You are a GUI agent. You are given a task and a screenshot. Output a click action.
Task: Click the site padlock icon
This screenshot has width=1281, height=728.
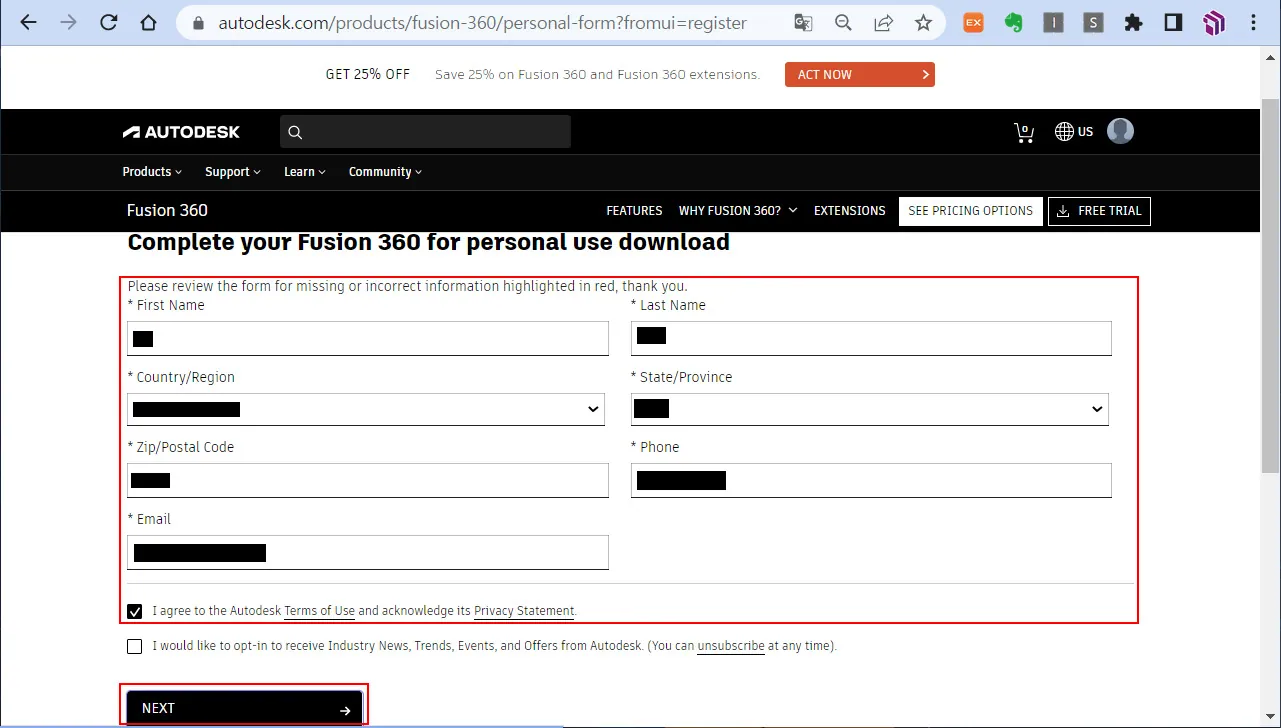[x=197, y=22]
